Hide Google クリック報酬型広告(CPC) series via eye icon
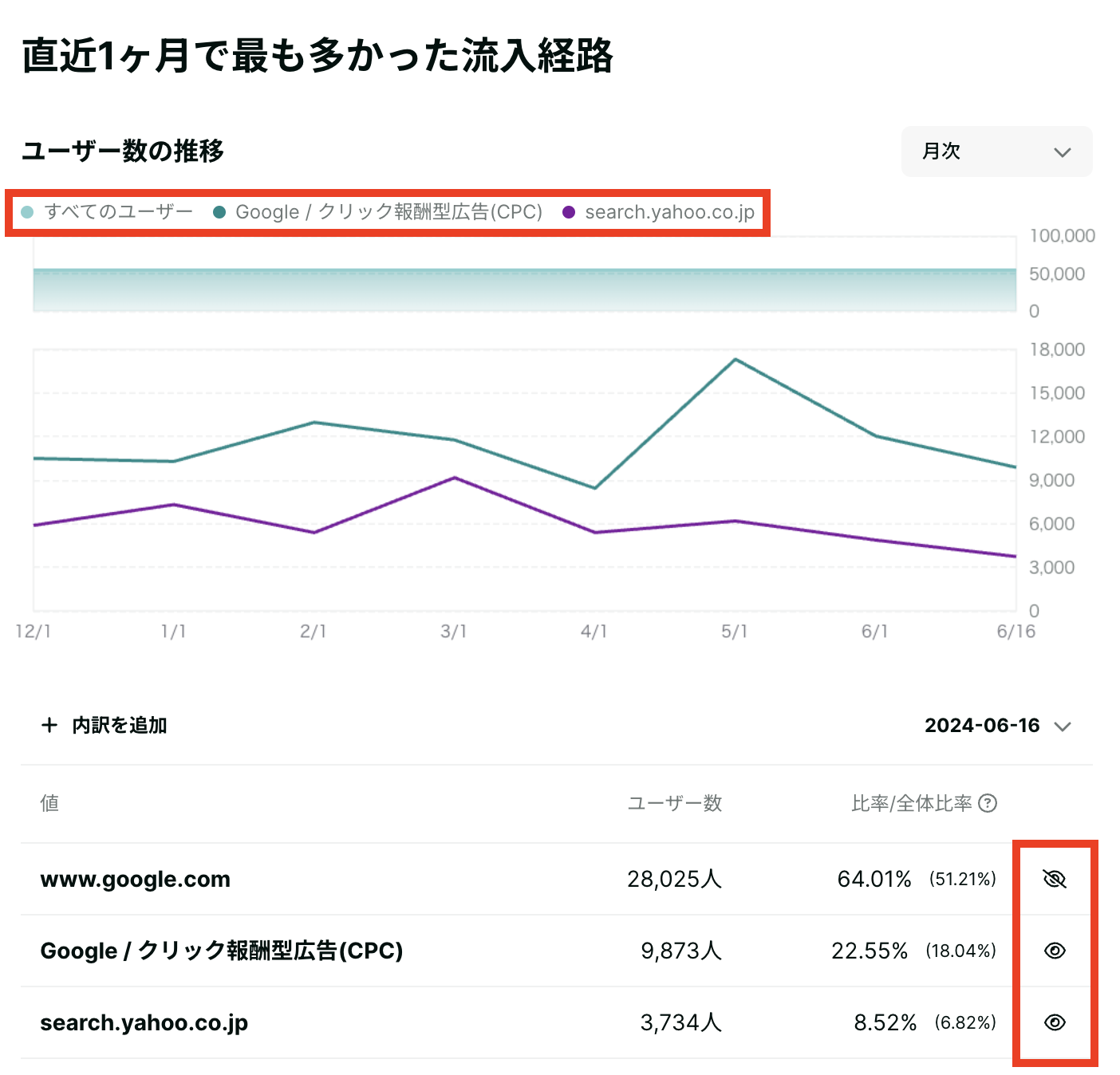 coord(1055,951)
